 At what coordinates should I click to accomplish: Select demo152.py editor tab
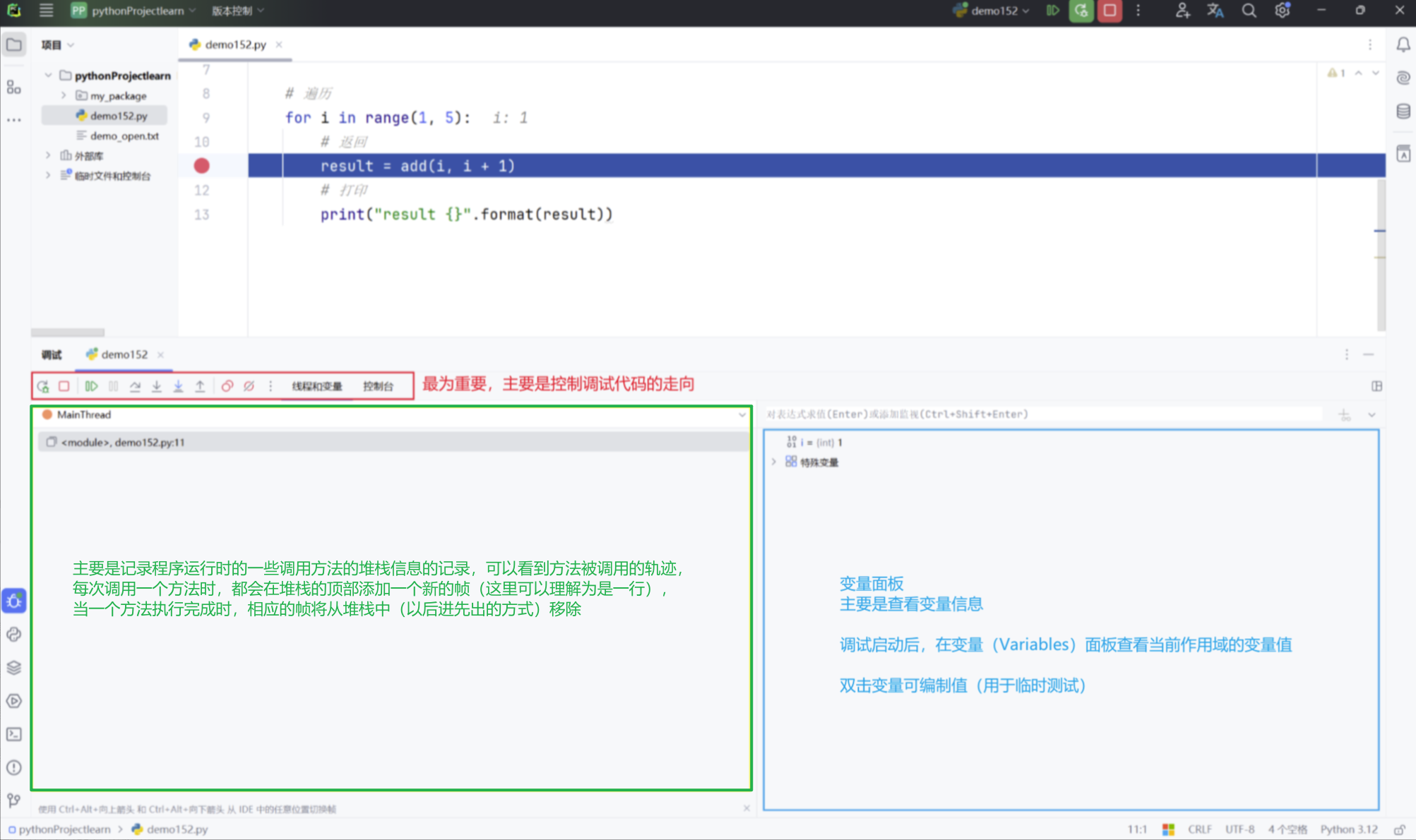tap(235, 44)
